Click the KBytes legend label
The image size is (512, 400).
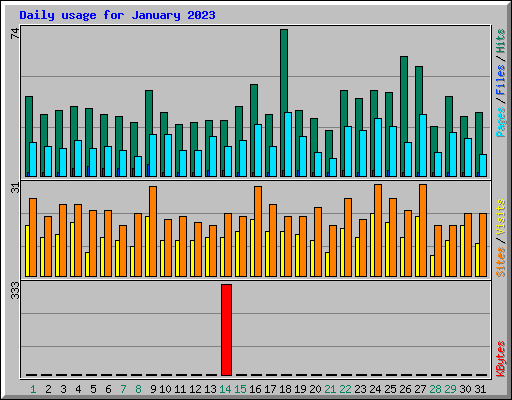(500, 359)
